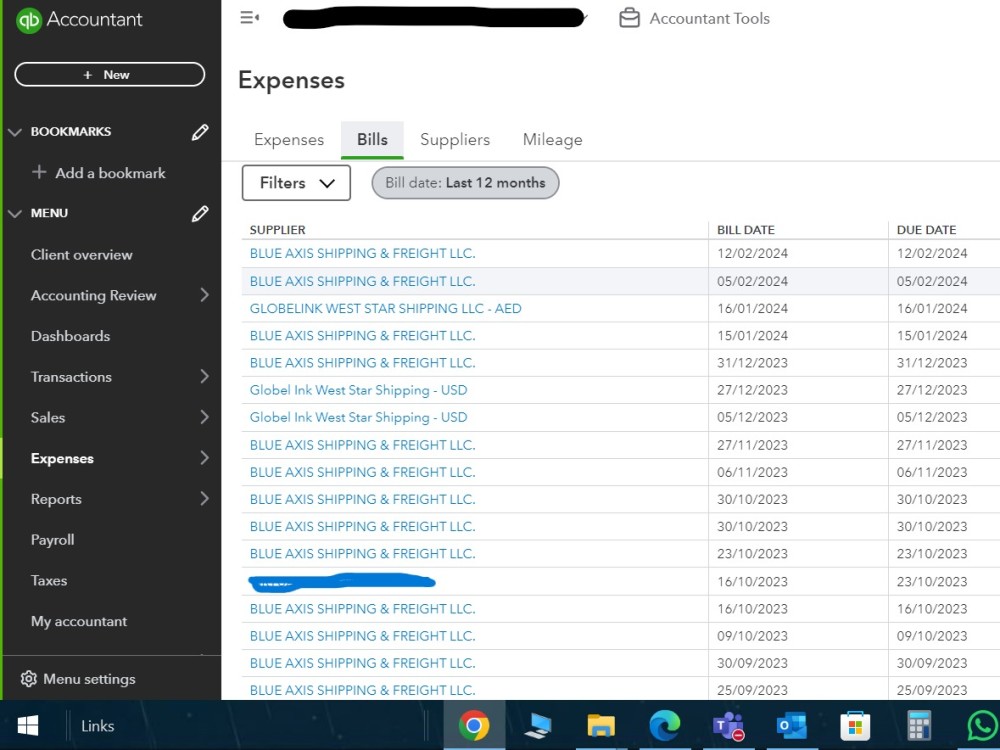Expand the Sales submenu arrow

click(x=204, y=417)
